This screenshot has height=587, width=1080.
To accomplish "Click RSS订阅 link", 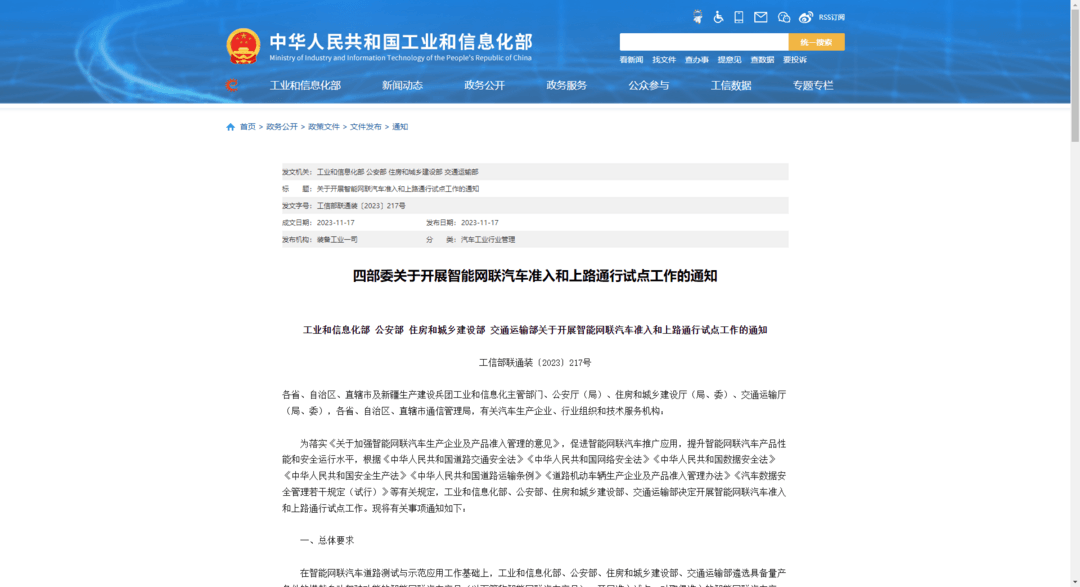I will pos(831,17).
